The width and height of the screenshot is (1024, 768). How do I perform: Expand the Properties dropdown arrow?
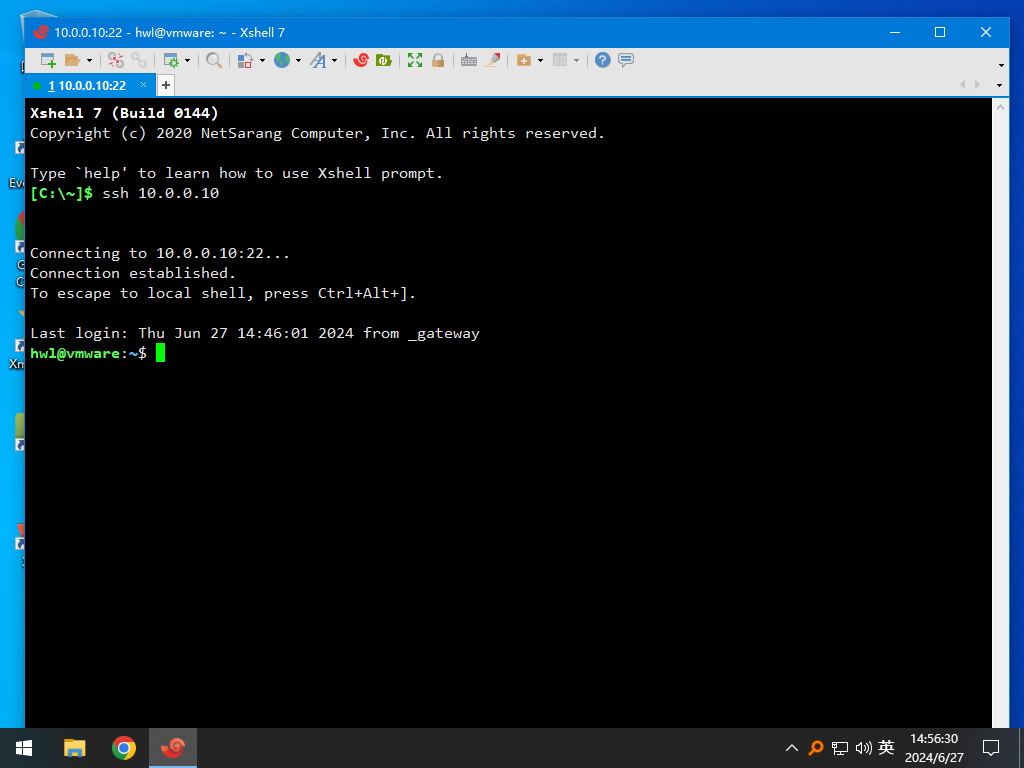tap(187, 61)
